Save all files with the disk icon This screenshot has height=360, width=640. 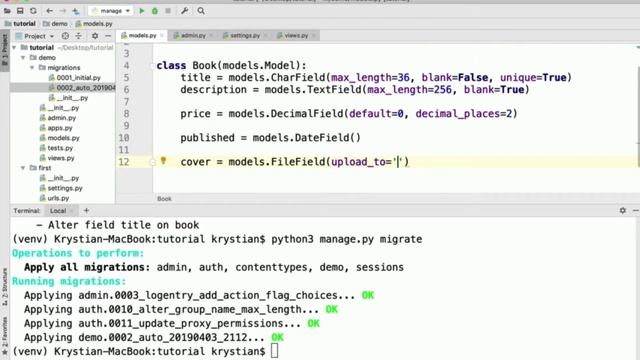pos(20,11)
